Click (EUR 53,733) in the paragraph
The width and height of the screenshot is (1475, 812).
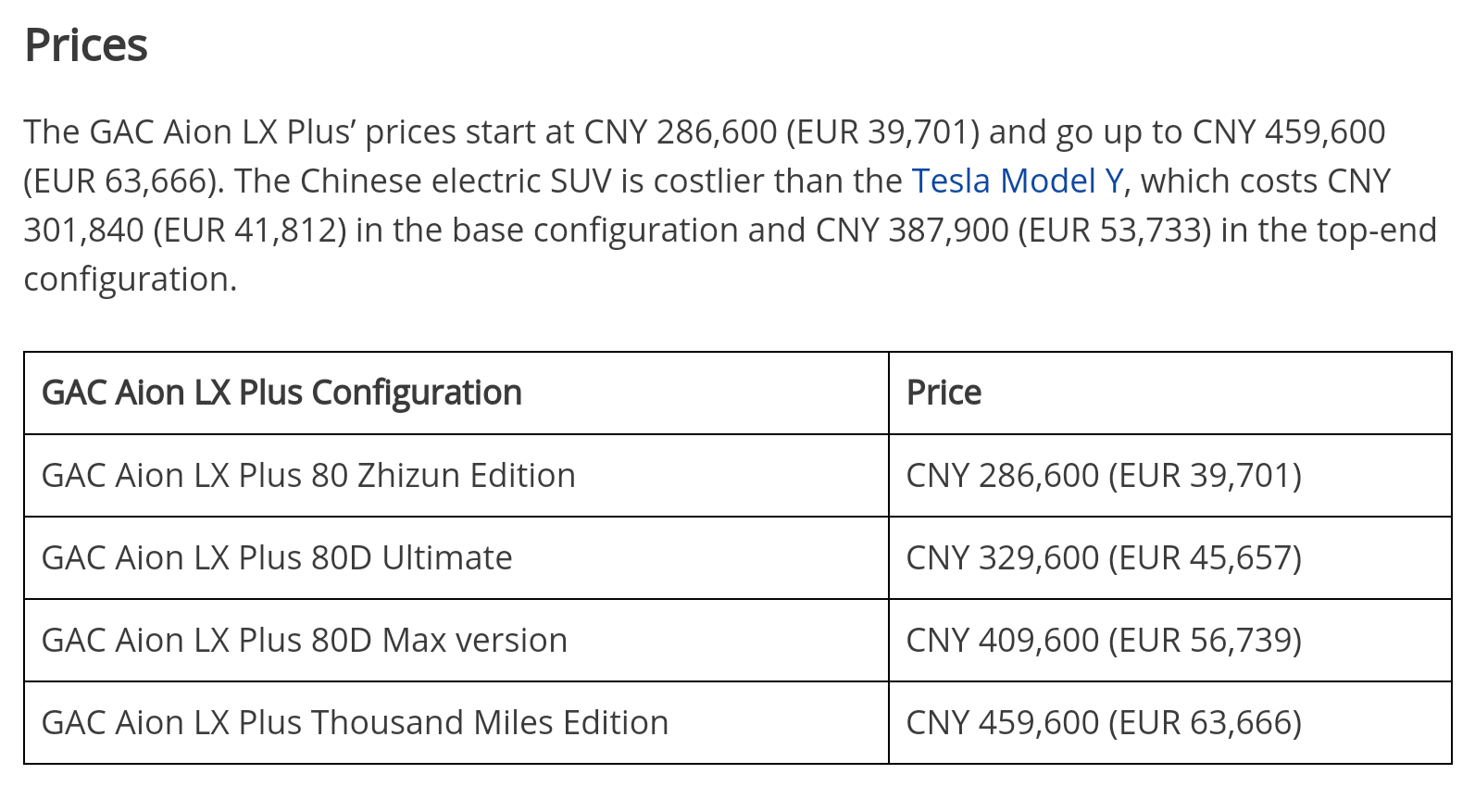(1114, 231)
